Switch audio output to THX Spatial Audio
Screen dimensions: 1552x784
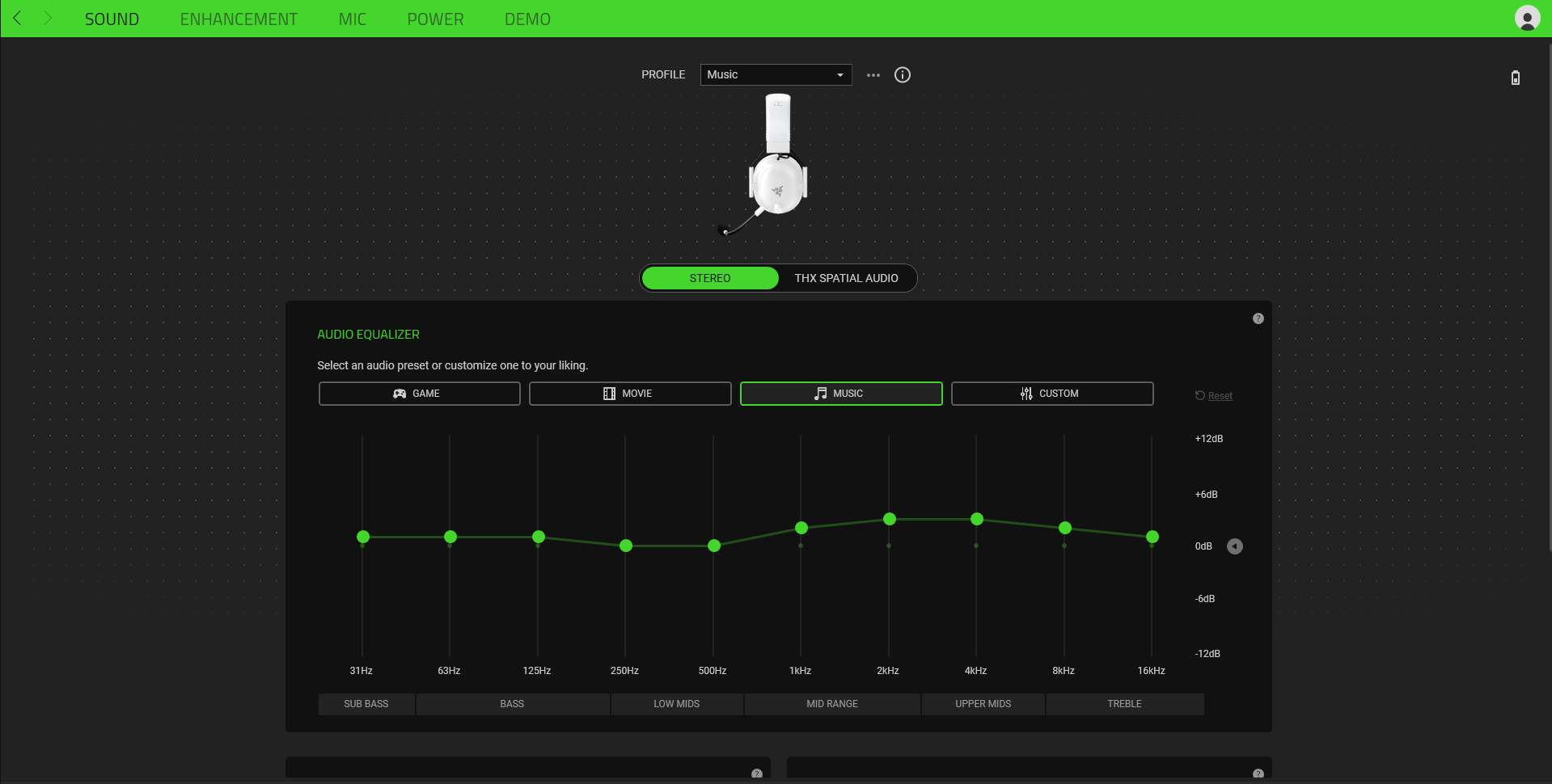(x=846, y=277)
